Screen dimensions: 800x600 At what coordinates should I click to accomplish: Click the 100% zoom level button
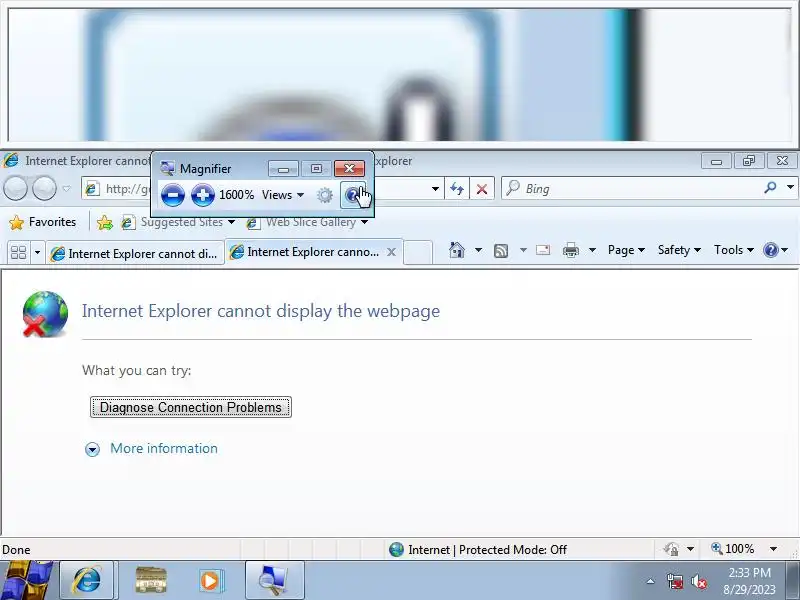pyautogui.click(x=733, y=549)
